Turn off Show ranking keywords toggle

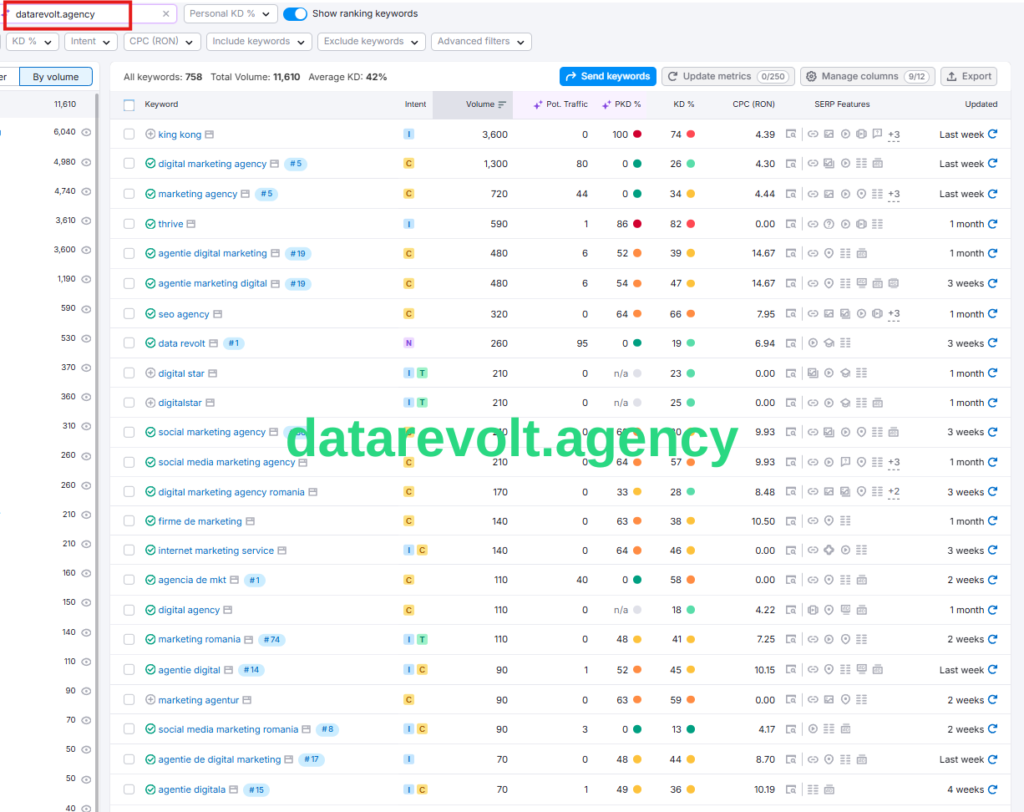[x=295, y=14]
